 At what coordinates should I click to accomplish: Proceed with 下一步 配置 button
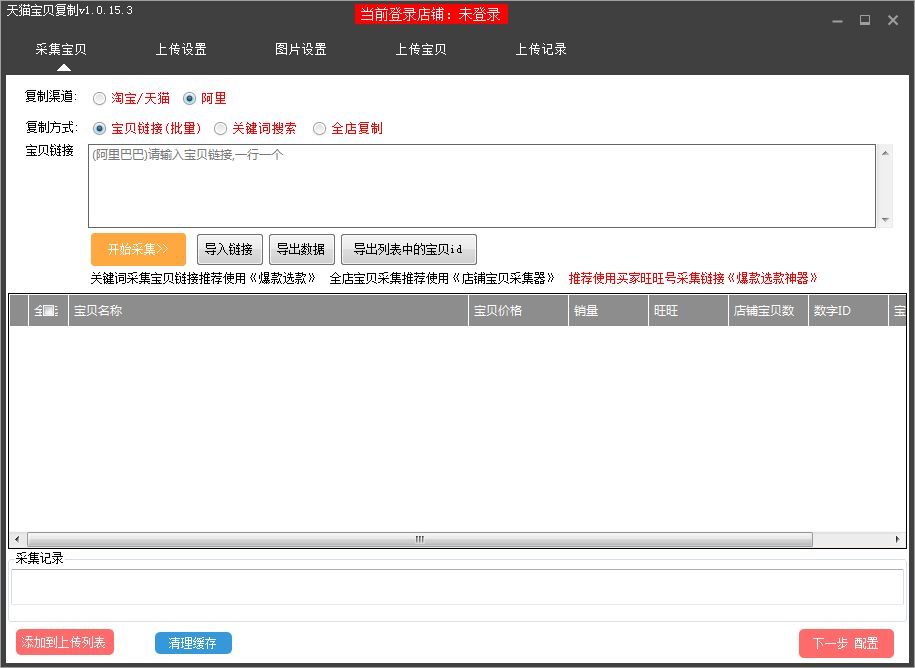pyautogui.click(x=846, y=643)
